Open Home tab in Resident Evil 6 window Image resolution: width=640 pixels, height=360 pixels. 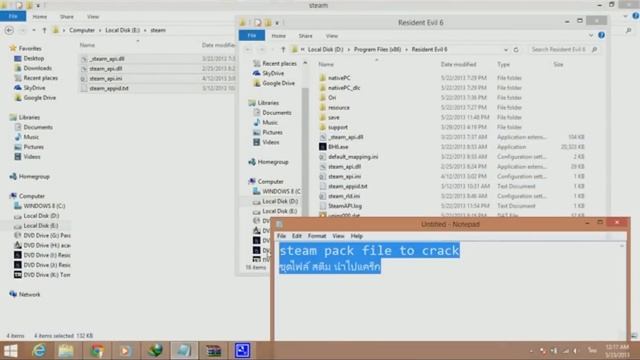(x=278, y=36)
